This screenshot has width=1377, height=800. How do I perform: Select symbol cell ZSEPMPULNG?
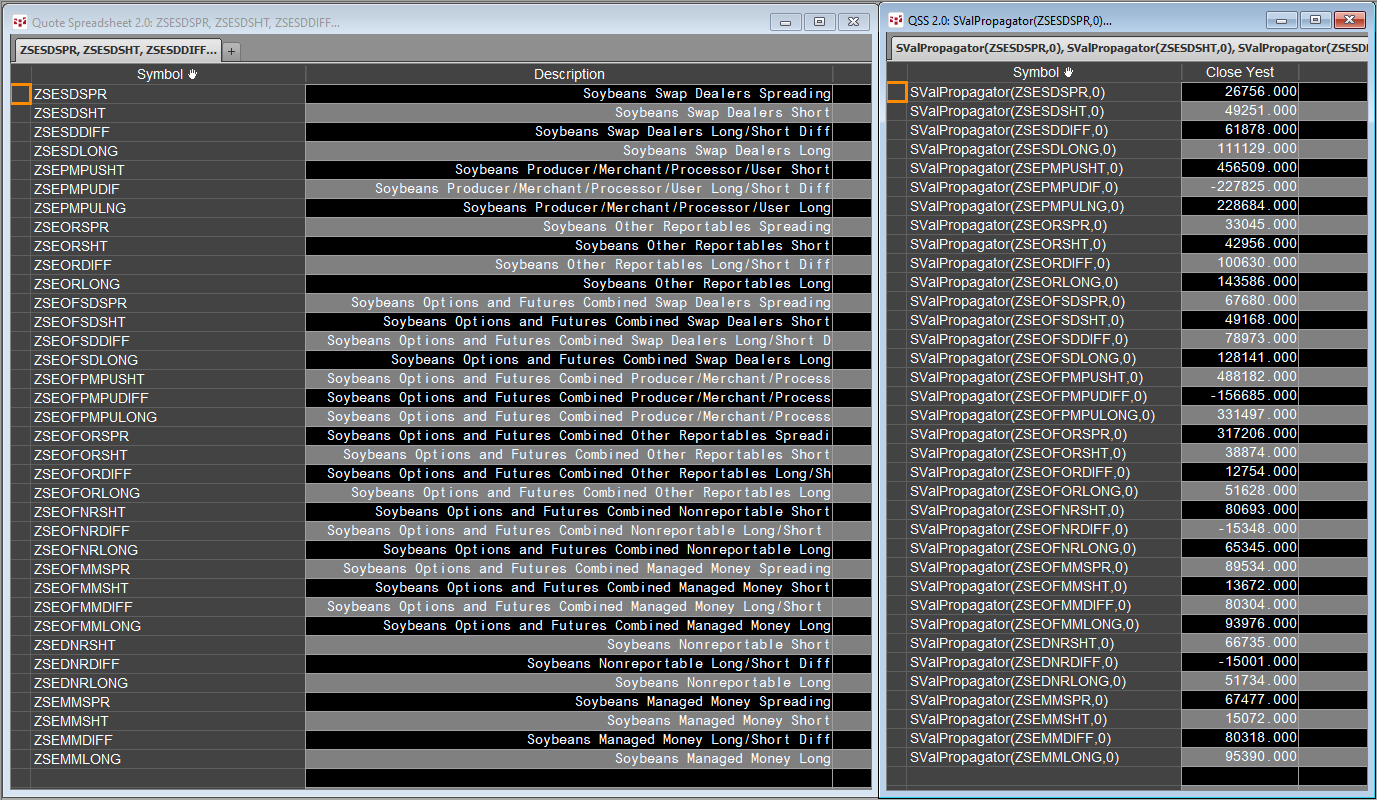(x=168, y=208)
